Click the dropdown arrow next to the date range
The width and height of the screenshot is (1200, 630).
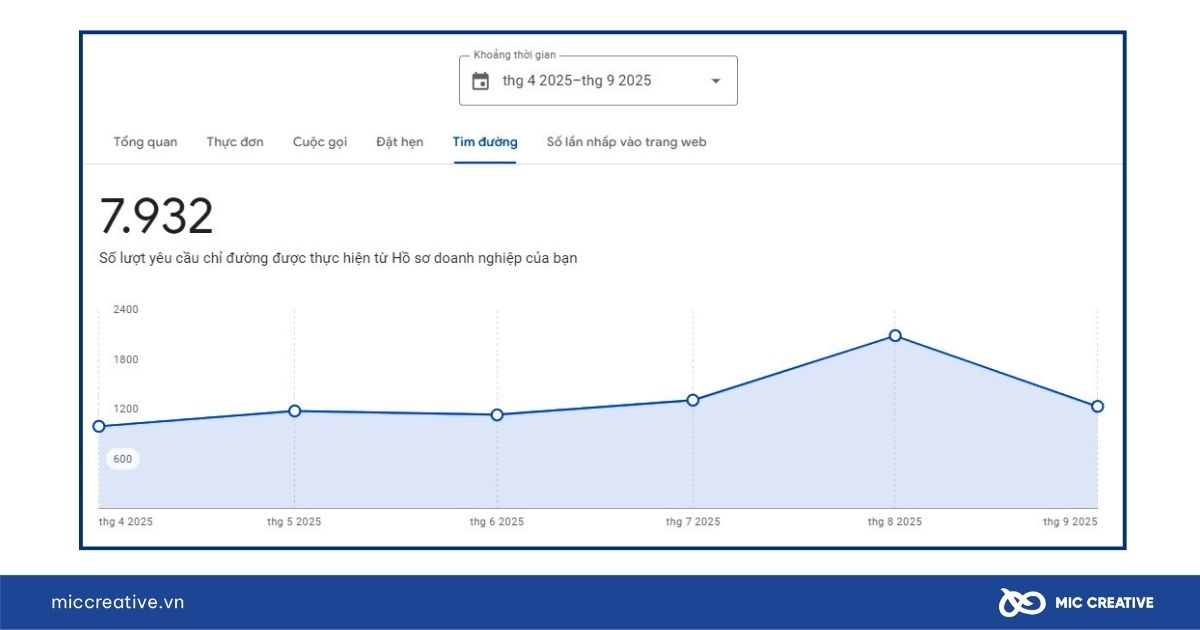pyautogui.click(x=715, y=81)
